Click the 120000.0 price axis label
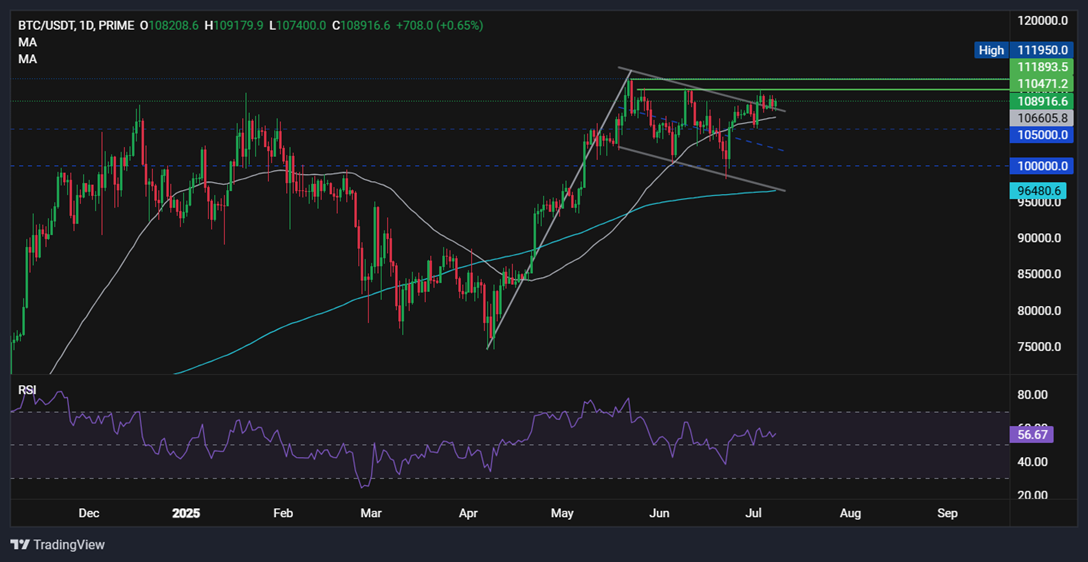 point(1042,21)
